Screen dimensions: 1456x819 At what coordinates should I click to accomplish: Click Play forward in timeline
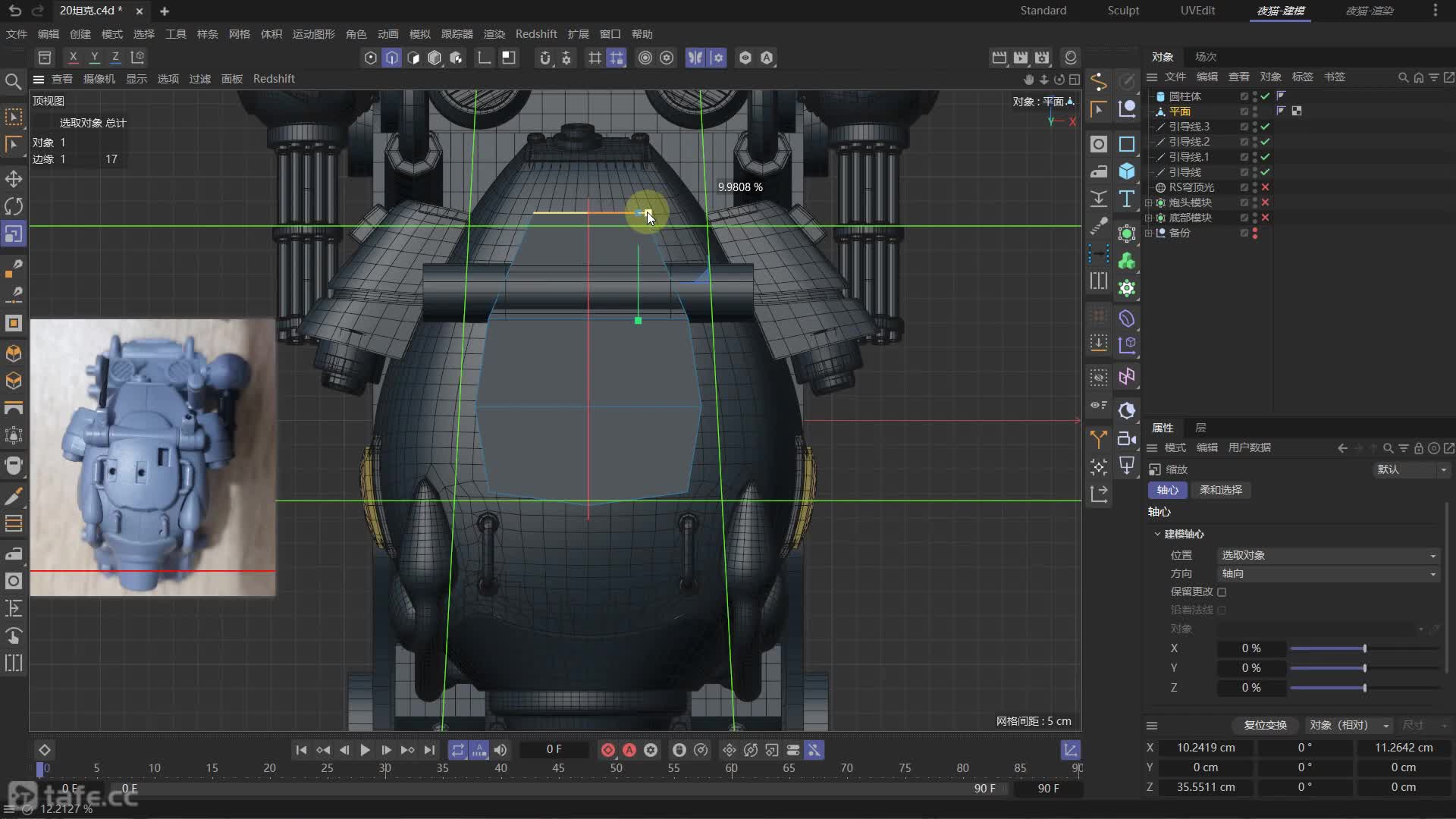click(x=365, y=750)
